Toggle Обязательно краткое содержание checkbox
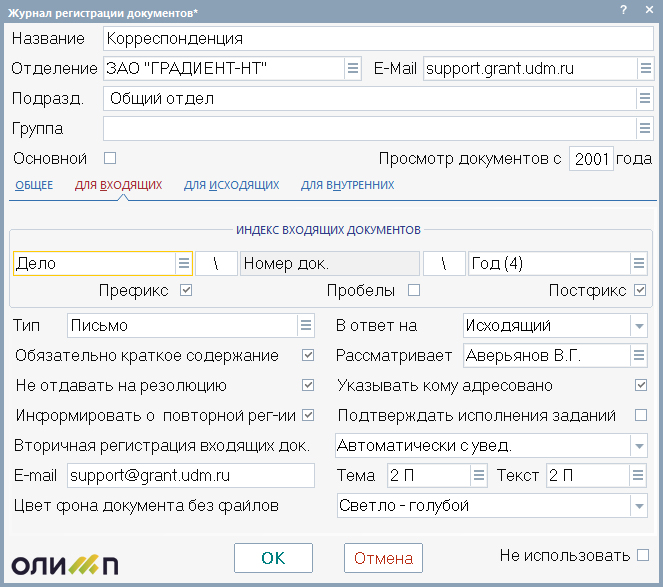Image resolution: width=663 pixels, height=587 pixels. tap(308, 355)
